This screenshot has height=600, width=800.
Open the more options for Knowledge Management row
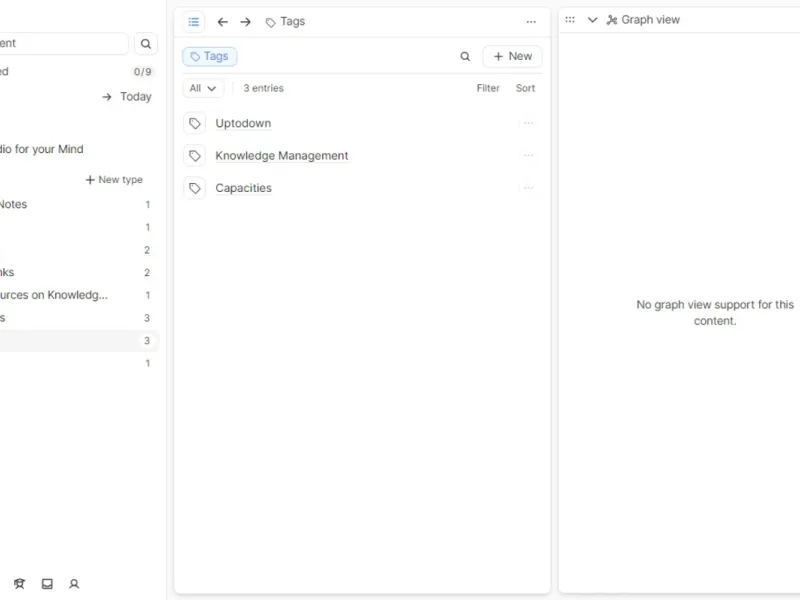click(529, 155)
